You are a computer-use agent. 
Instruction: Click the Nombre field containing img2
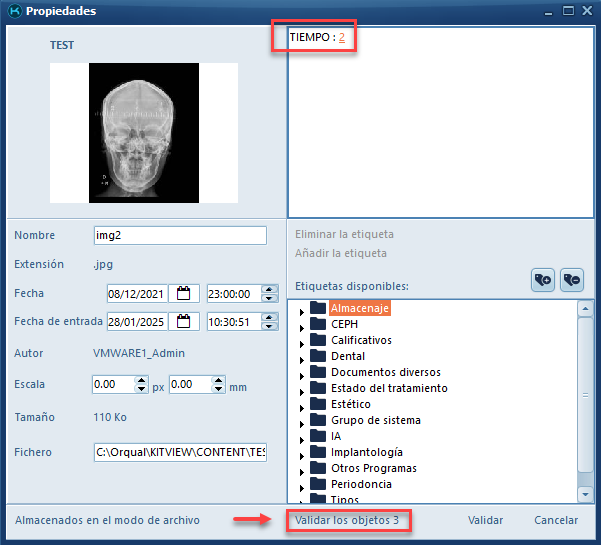180,235
